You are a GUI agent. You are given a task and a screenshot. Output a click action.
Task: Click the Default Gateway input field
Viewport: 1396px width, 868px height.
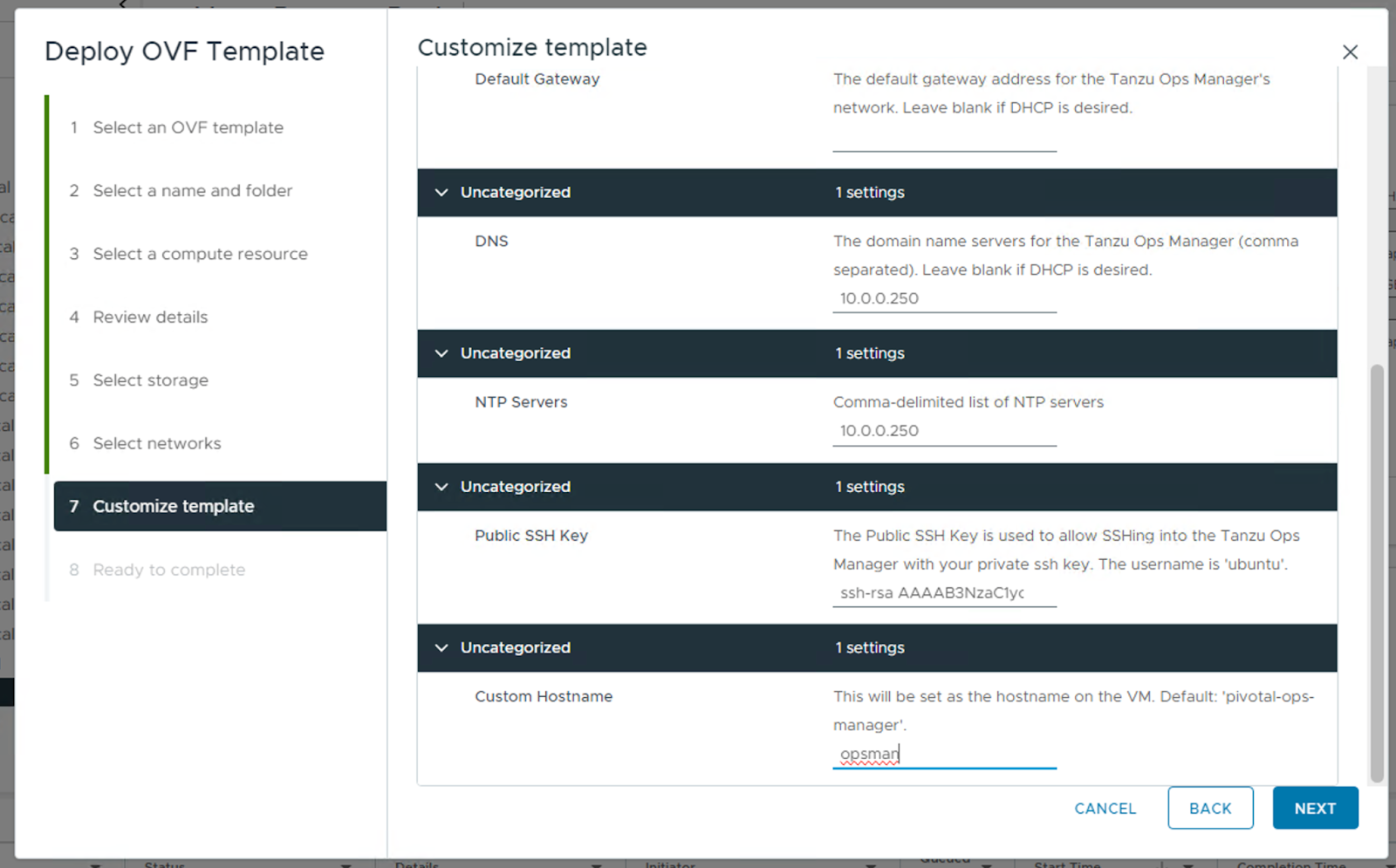click(944, 137)
